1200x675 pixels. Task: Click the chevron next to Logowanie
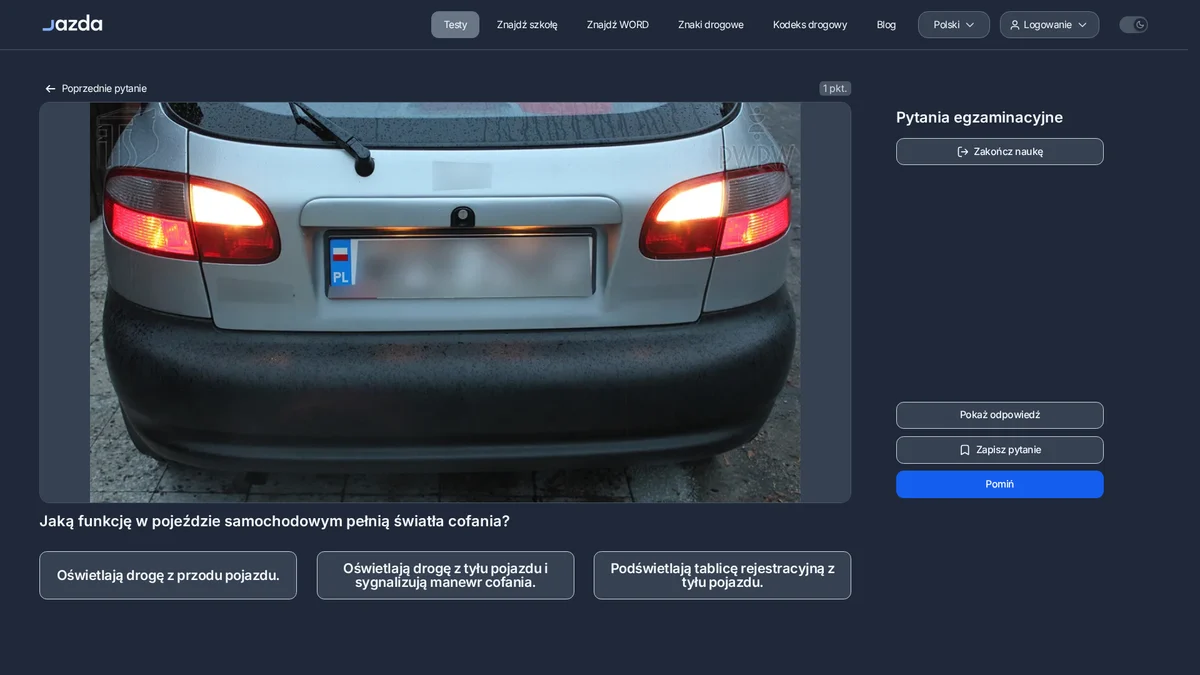(1084, 25)
